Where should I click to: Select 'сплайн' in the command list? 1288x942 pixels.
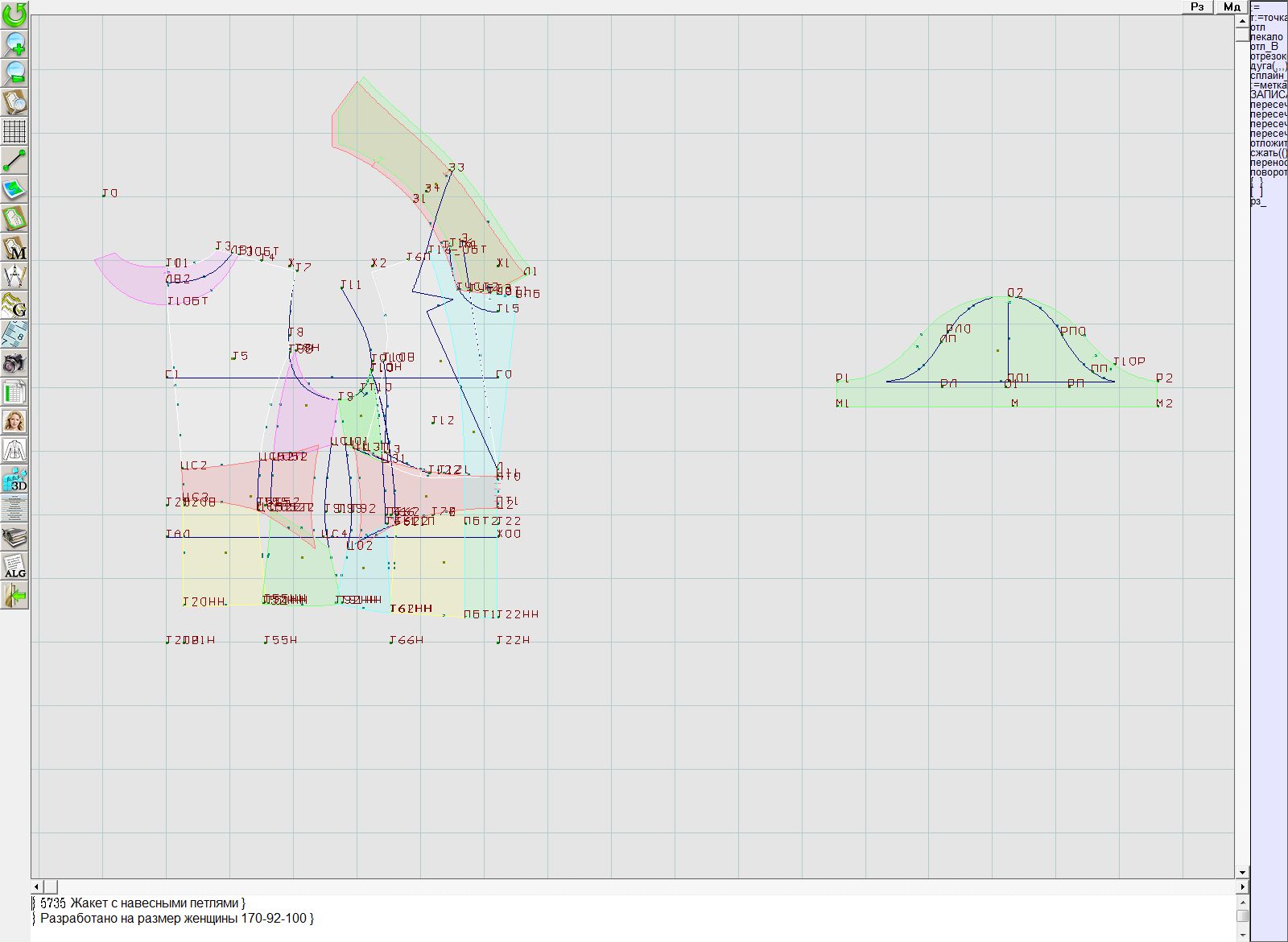tap(1268, 76)
